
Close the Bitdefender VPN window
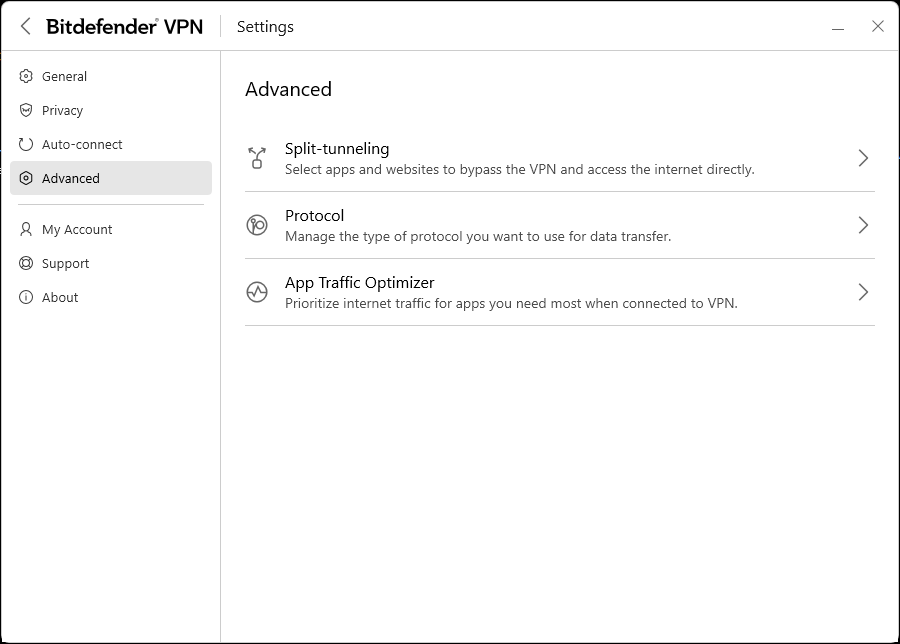pos(877,27)
